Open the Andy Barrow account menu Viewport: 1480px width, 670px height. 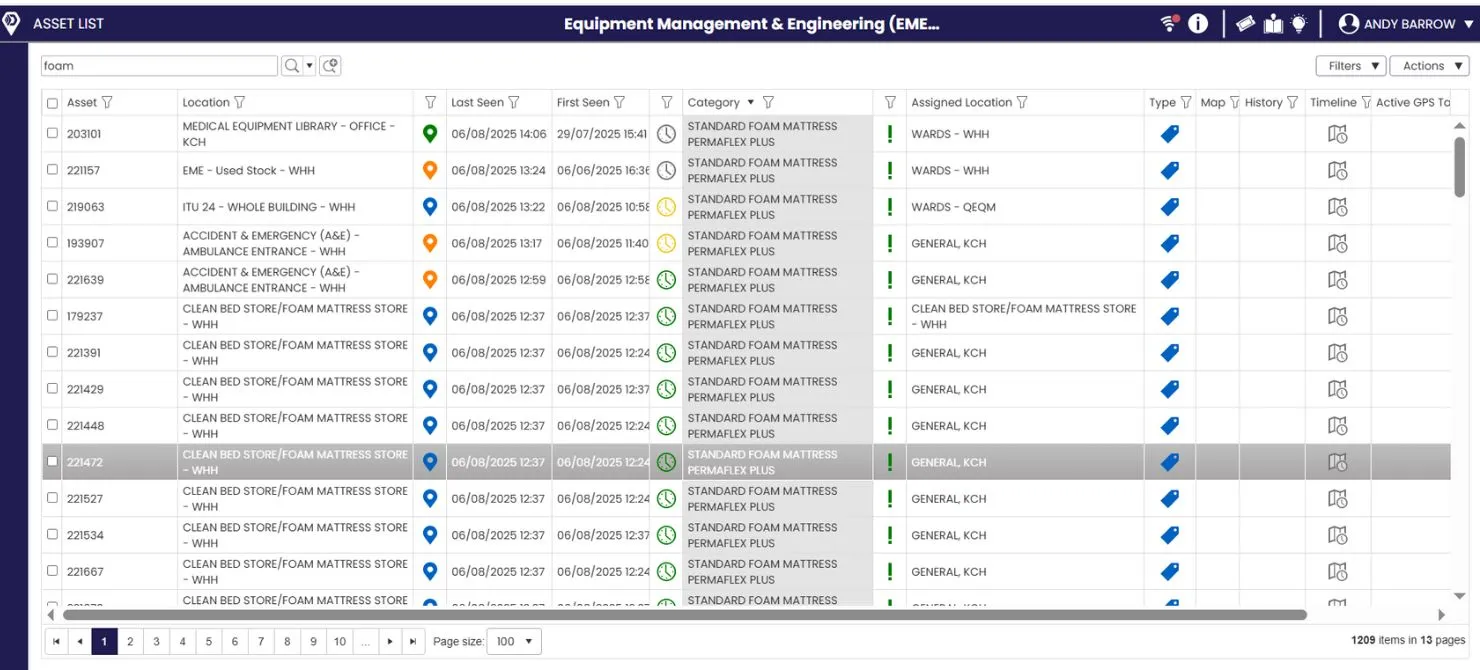coord(1405,22)
